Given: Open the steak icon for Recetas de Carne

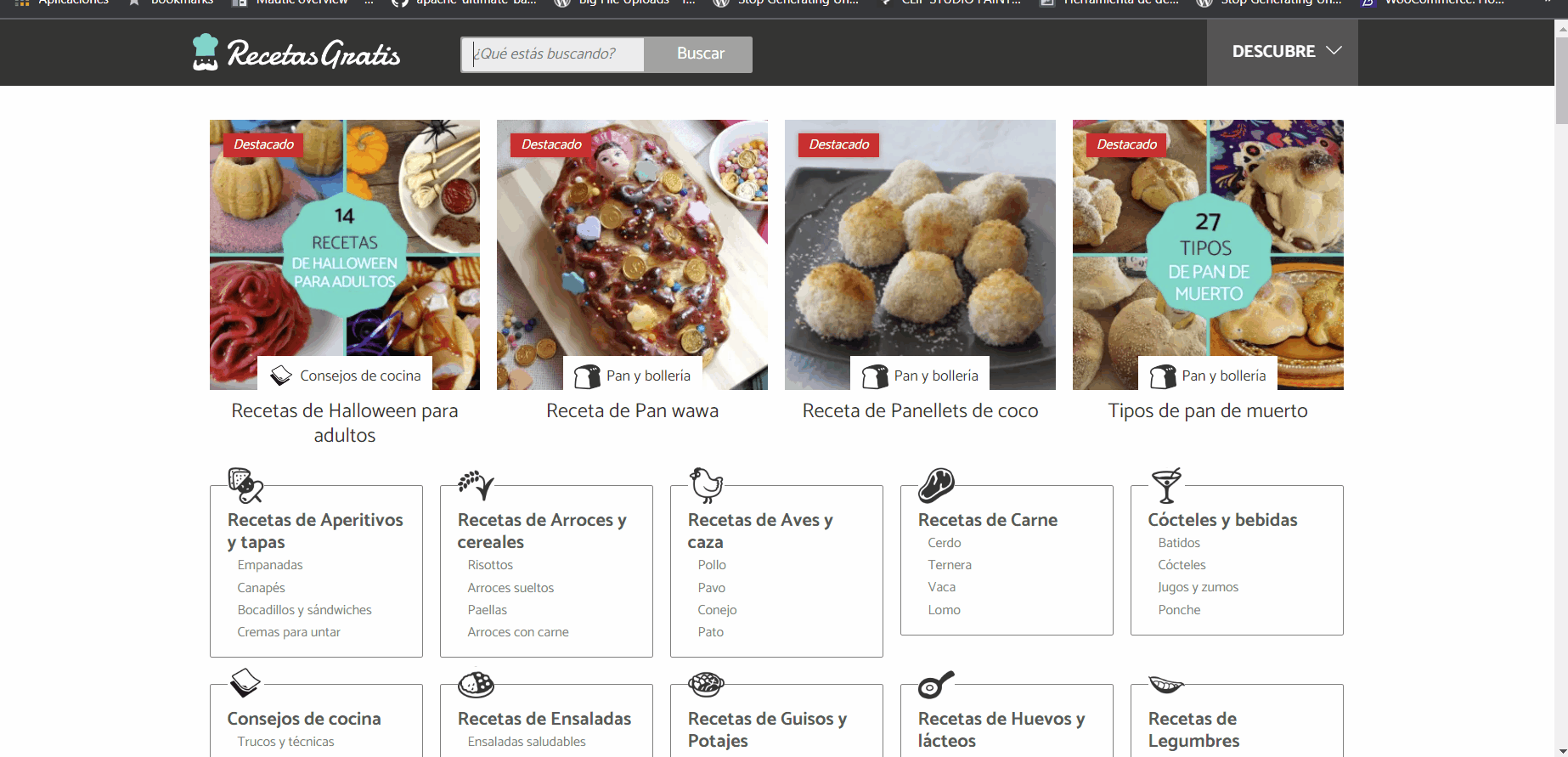Looking at the screenshot, I should click(936, 485).
